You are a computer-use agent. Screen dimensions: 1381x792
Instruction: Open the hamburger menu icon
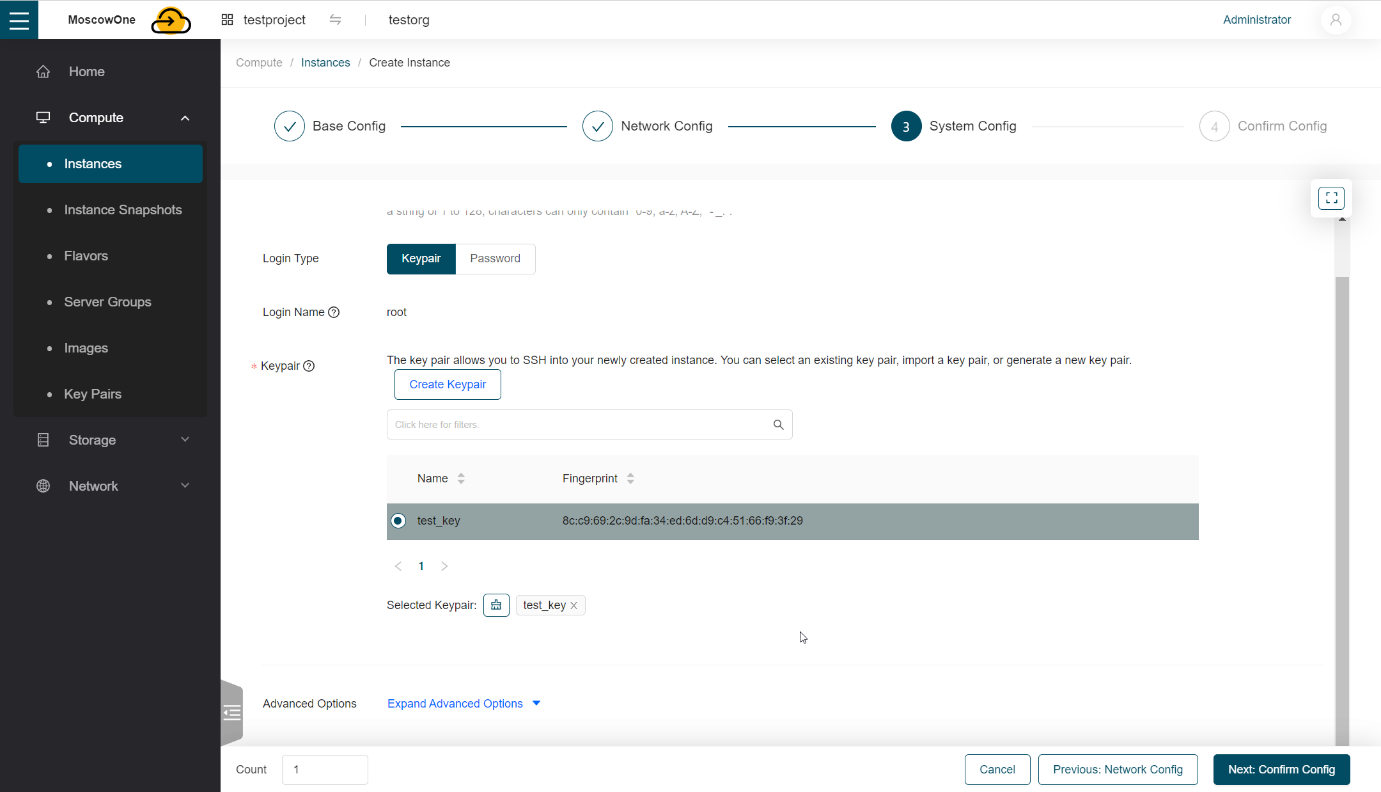(19, 20)
